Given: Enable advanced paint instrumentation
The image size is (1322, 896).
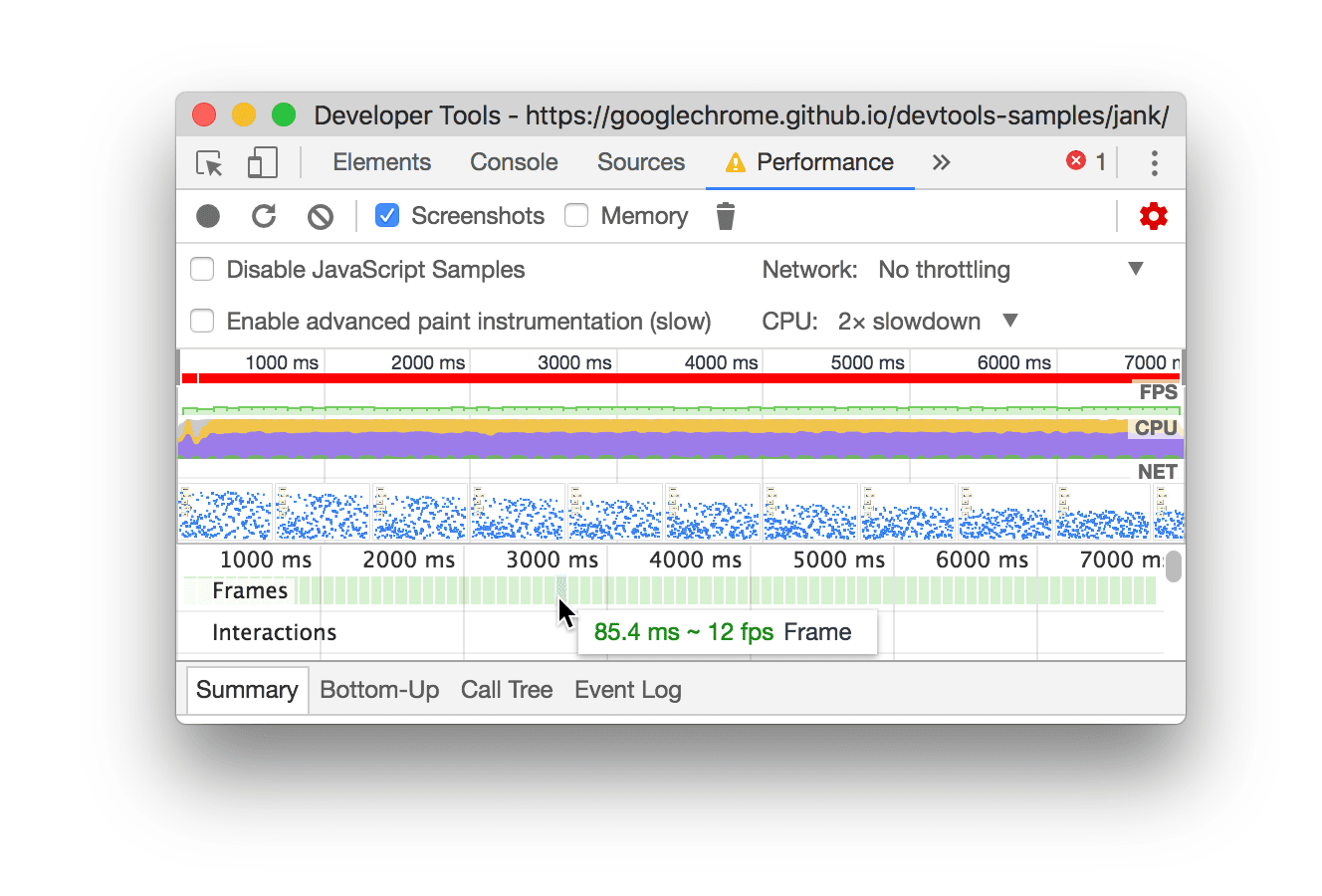Looking at the screenshot, I should [x=202, y=321].
